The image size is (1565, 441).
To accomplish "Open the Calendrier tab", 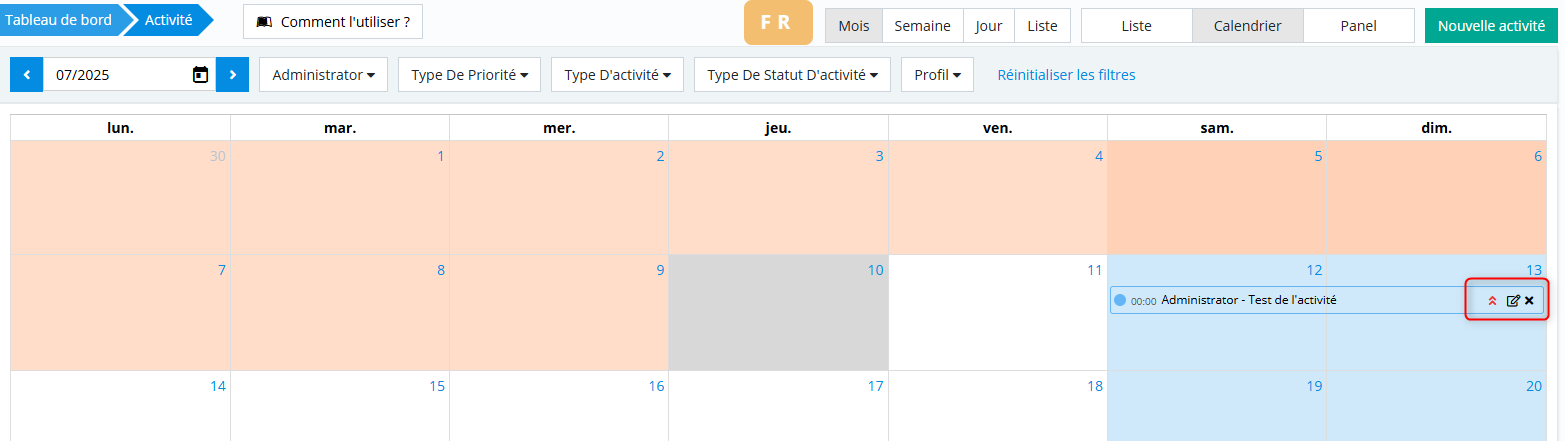I will [x=1247, y=26].
